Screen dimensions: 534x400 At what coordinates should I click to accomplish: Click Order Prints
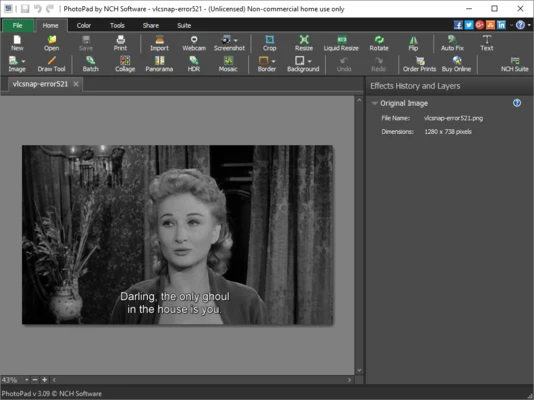click(x=419, y=64)
